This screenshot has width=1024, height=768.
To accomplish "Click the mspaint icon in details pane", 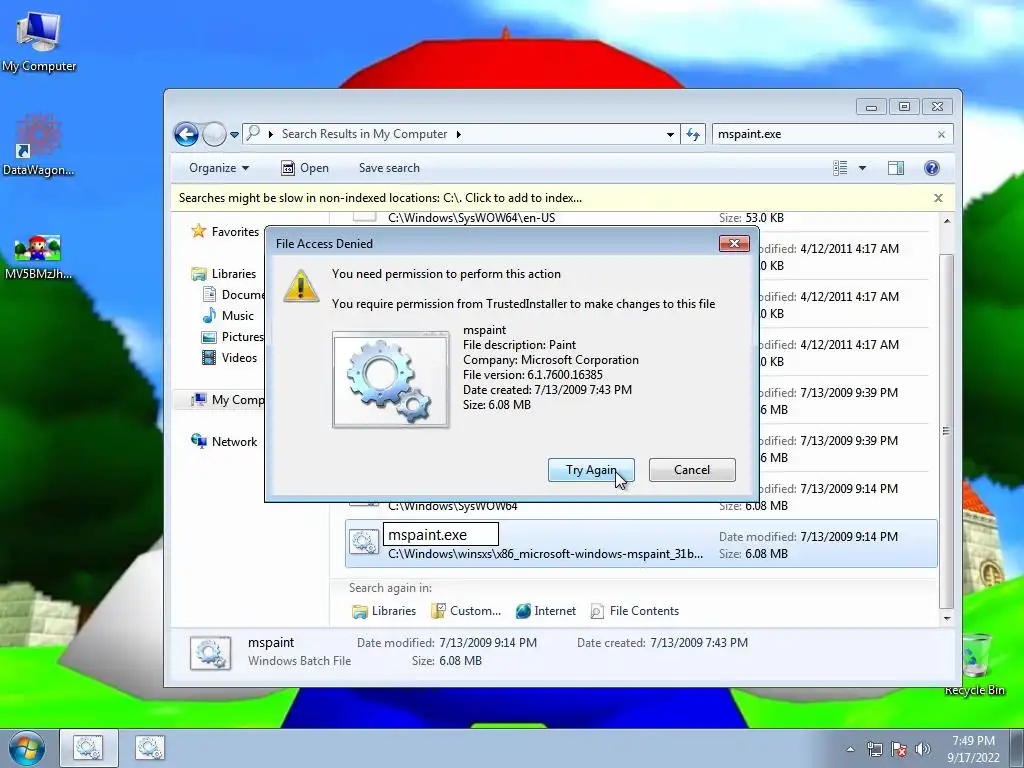I will tap(210, 653).
